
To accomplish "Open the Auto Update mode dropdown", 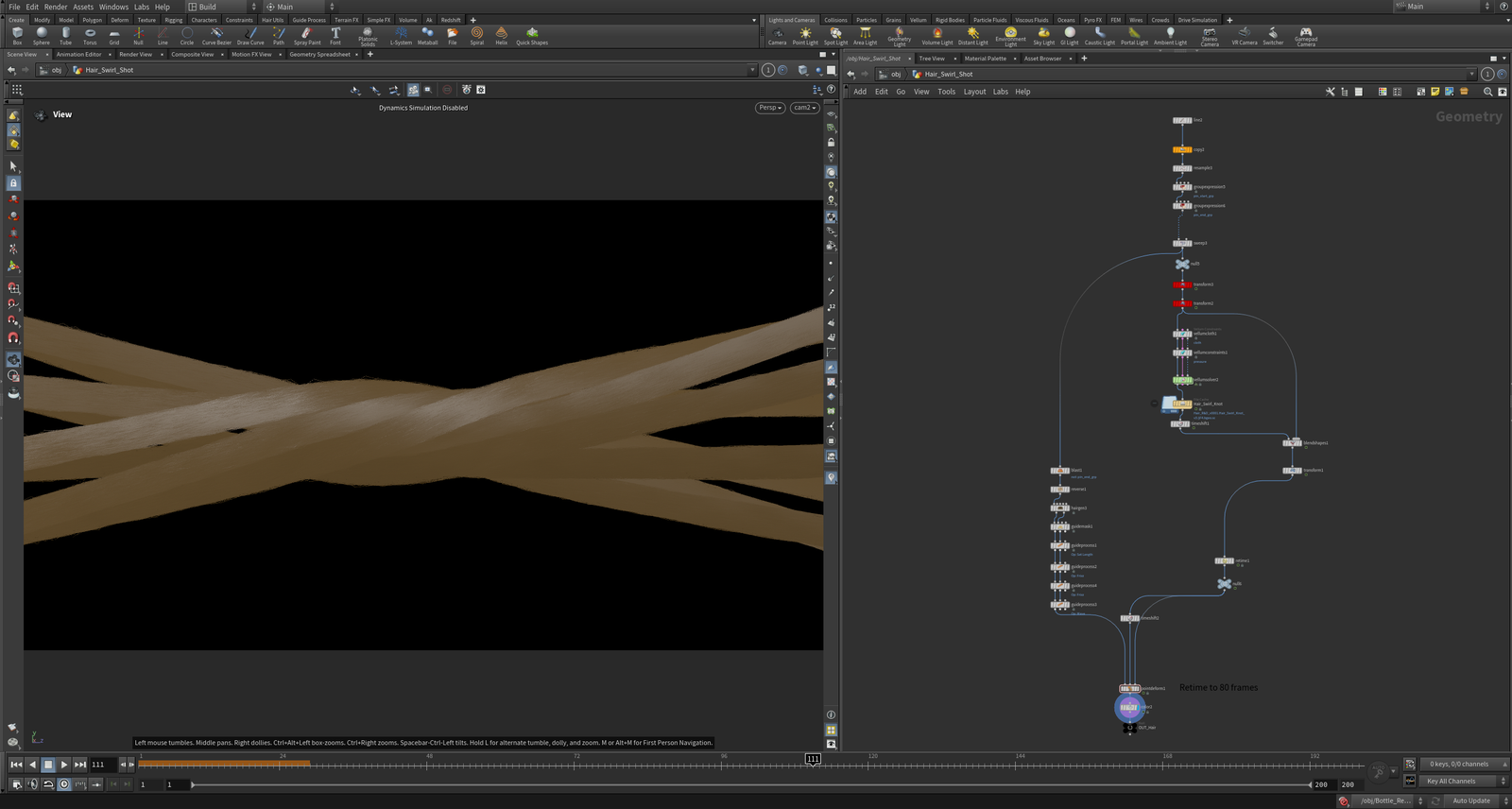I will point(1471,800).
